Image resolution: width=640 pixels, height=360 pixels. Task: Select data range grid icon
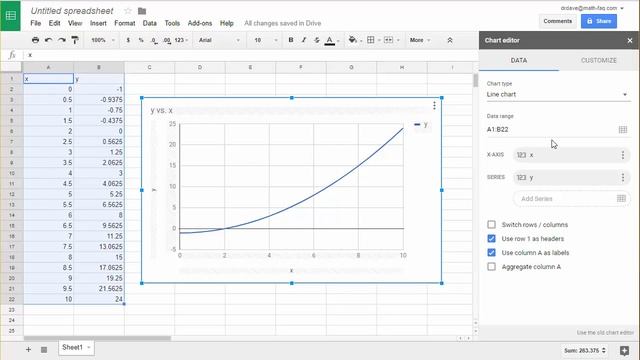[x=623, y=129]
